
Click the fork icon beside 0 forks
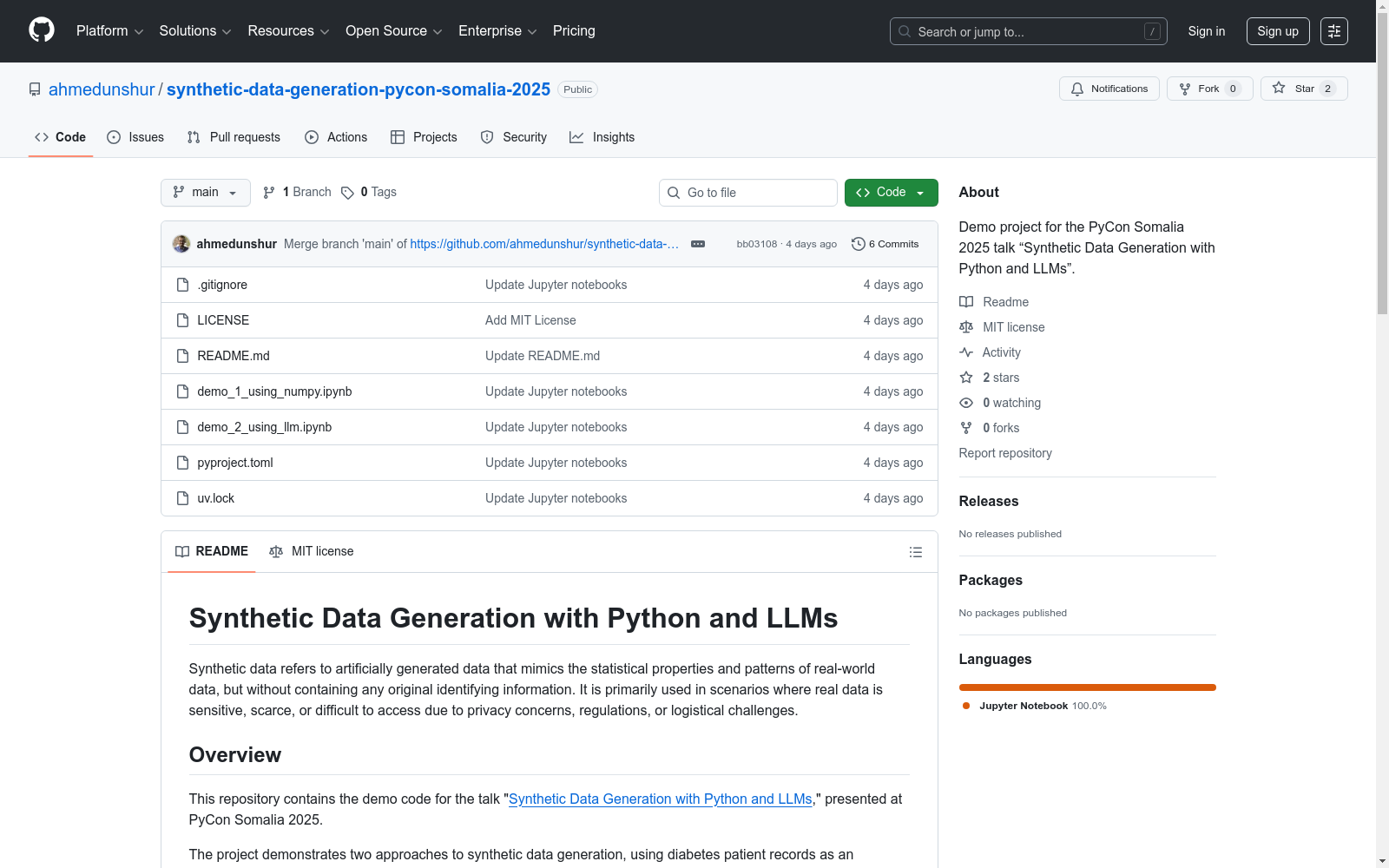(x=966, y=428)
